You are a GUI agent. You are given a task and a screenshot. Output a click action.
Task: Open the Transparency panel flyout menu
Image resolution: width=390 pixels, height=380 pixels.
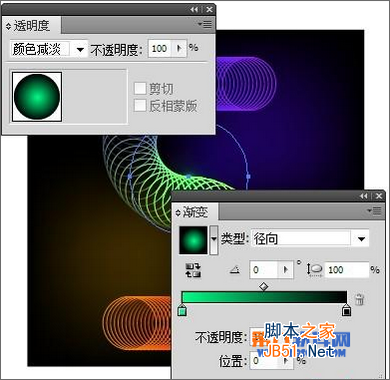pos(205,24)
